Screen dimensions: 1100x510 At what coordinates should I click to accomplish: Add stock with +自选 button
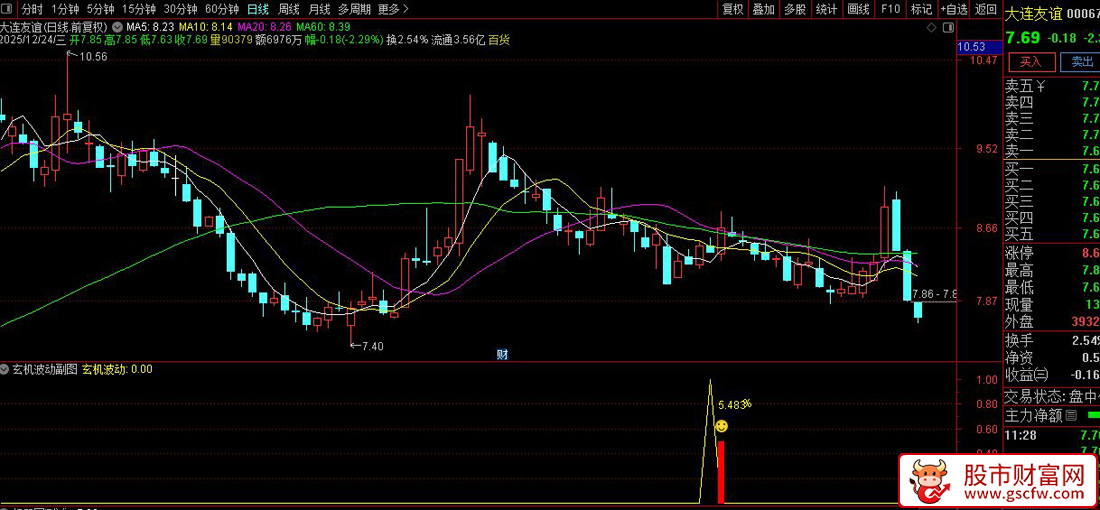(x=953, y=9)
